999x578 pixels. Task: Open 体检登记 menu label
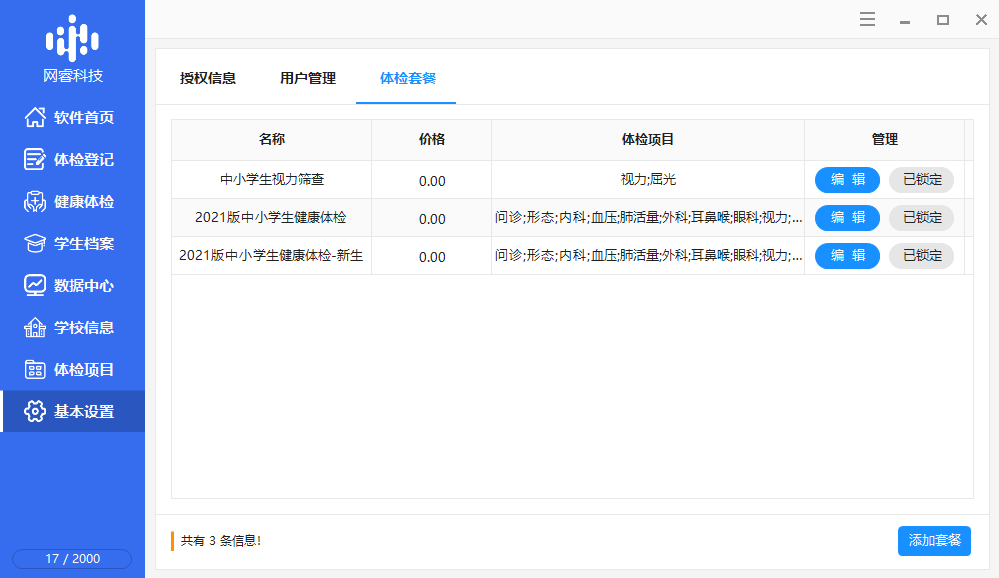(x=84, y=159)
